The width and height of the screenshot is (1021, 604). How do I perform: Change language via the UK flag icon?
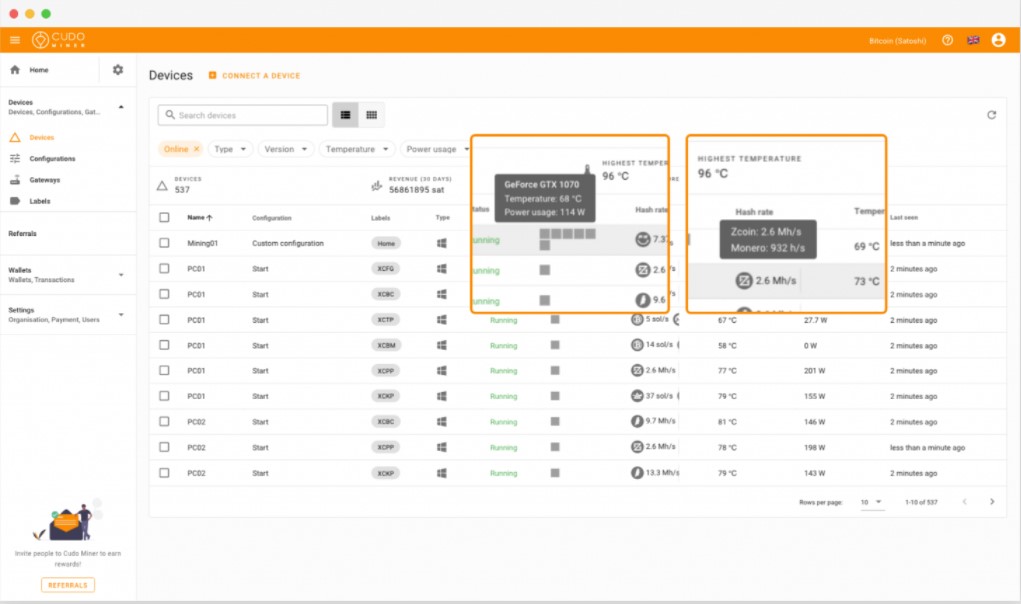pos(973,40)
